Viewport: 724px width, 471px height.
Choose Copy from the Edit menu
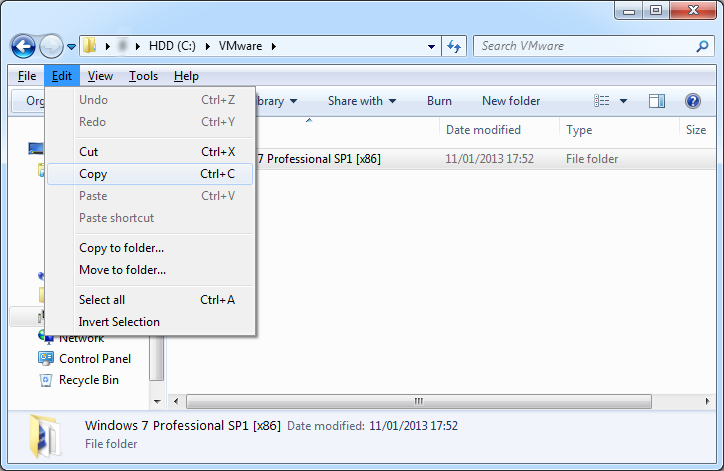tap(93, 174)
